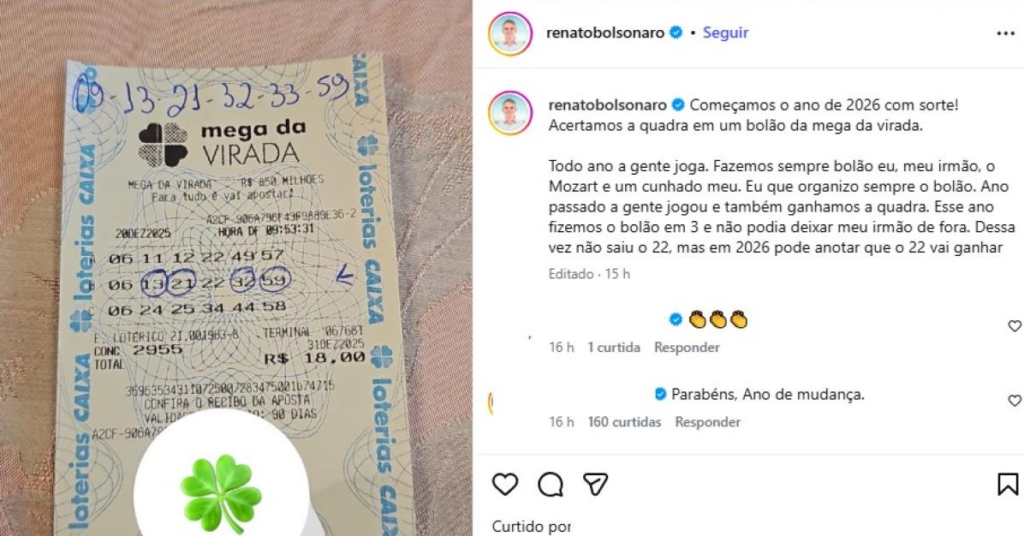The width and height of the screenshot is (1024, 536).
Task: Reply to 'Parabéns, Ano de mudança' comment
Action: [x=708, y=422]
